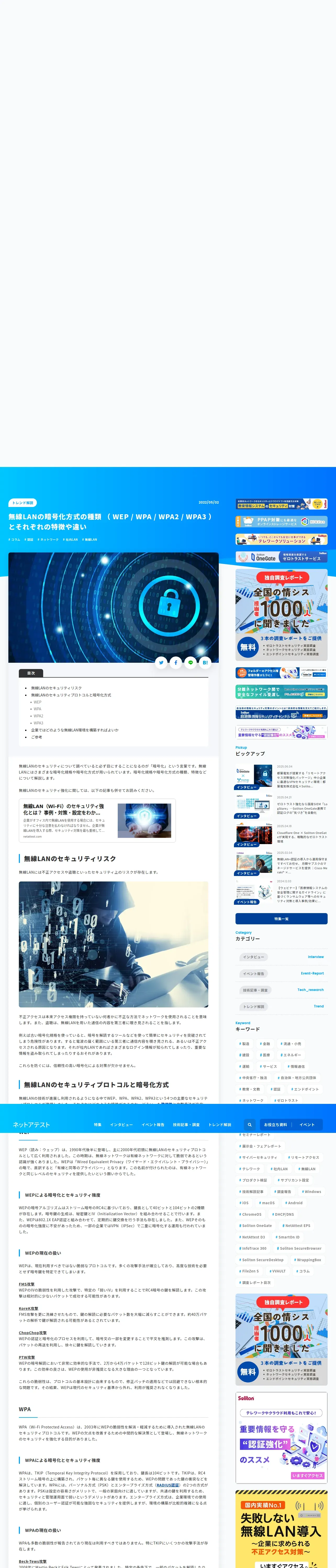Open search magnifier icon in sticky header
Viewport: 336px width, 1568px height.
tap(249, 1124)
